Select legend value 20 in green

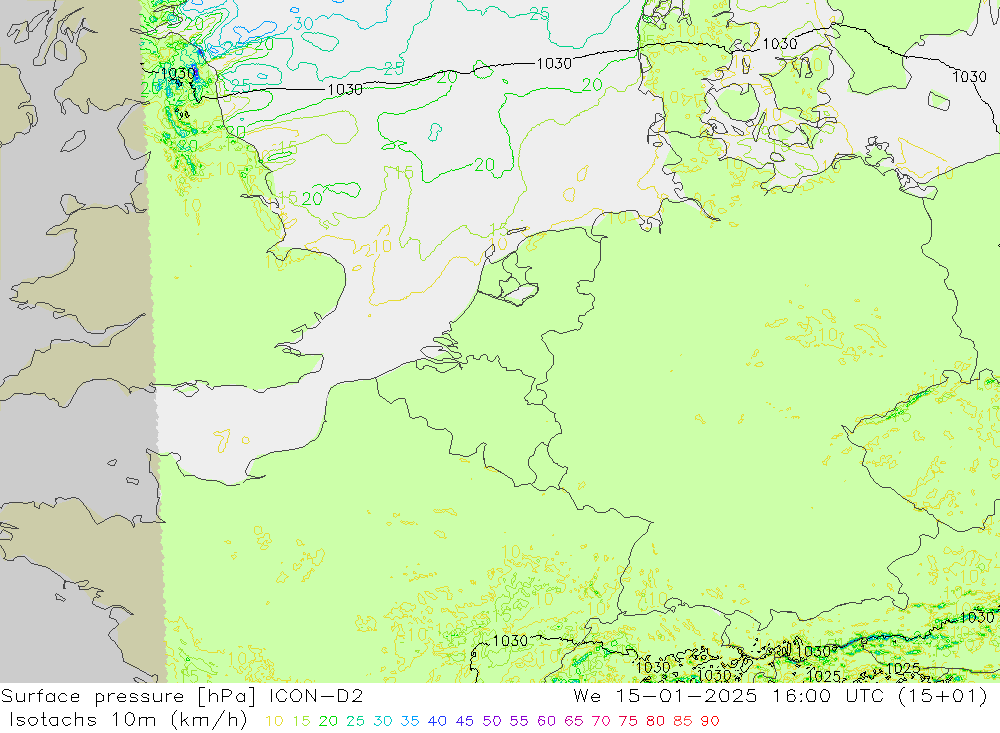coord(328,721)
